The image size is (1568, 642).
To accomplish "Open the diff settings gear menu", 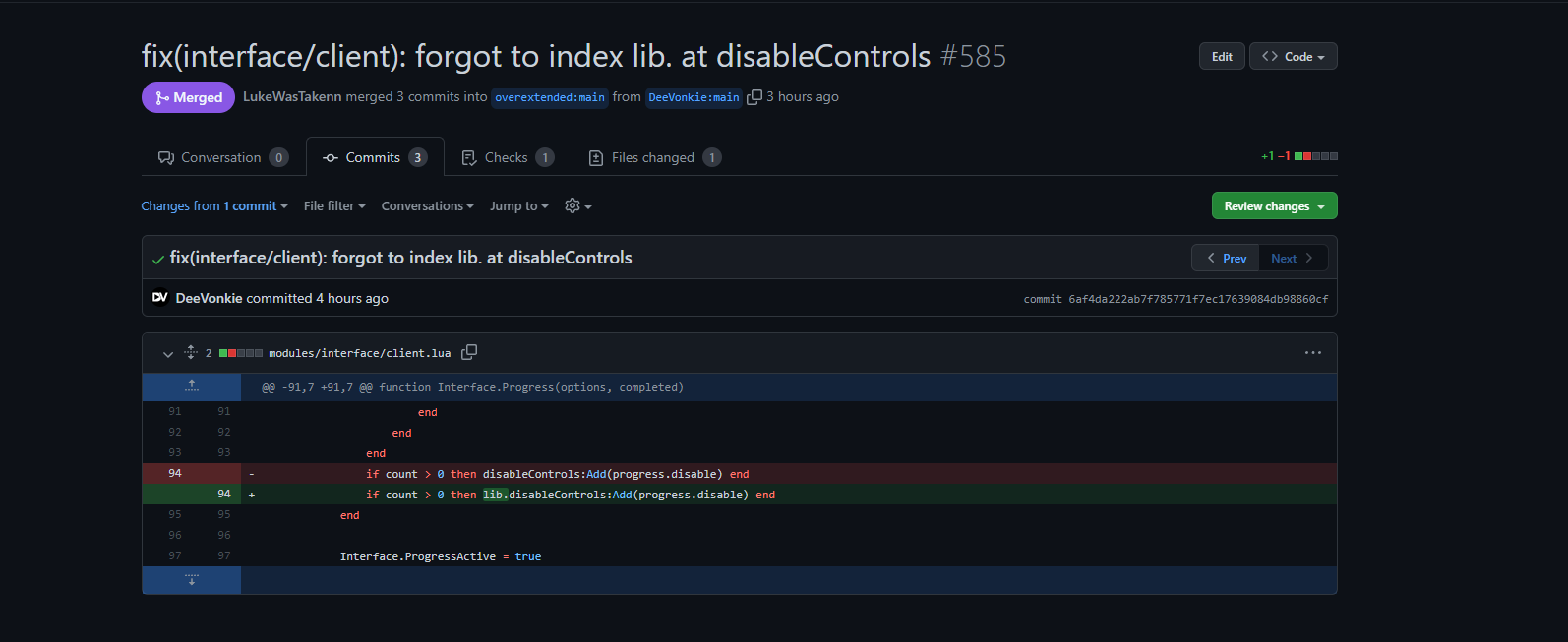I will (x=577, y=205).
